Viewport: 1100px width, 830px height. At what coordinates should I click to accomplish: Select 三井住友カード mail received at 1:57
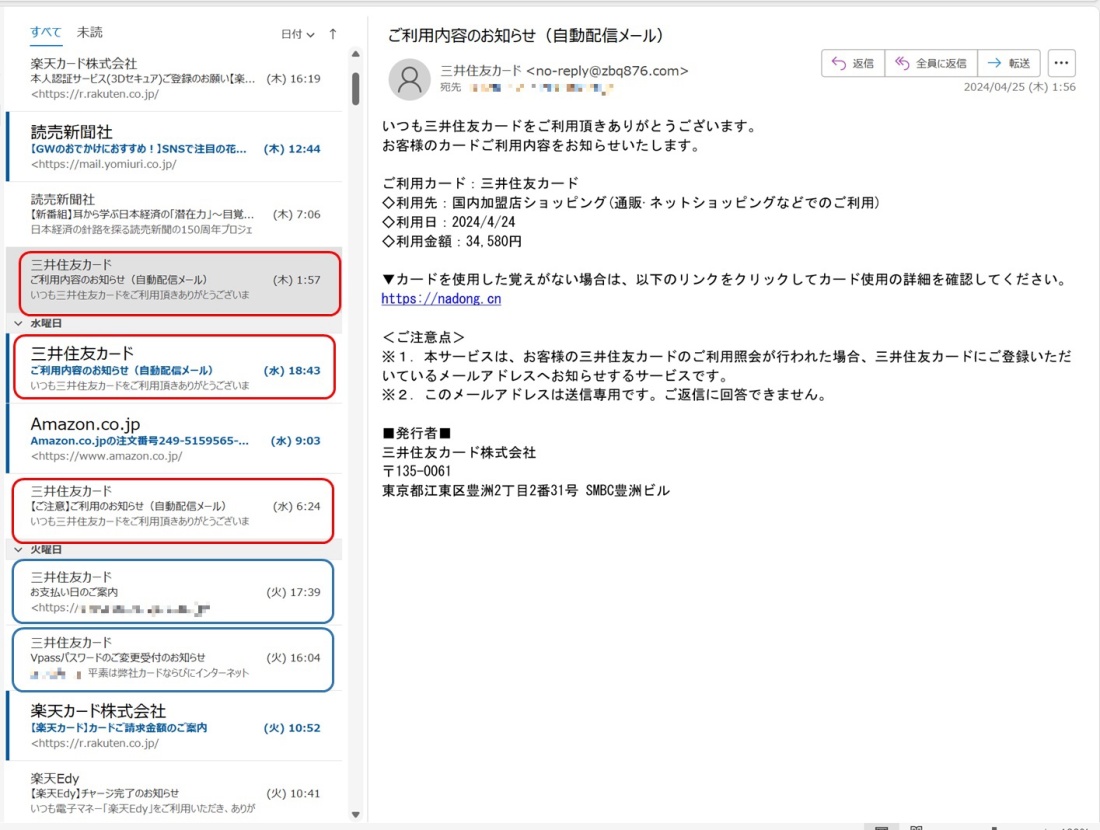[174, 280]
